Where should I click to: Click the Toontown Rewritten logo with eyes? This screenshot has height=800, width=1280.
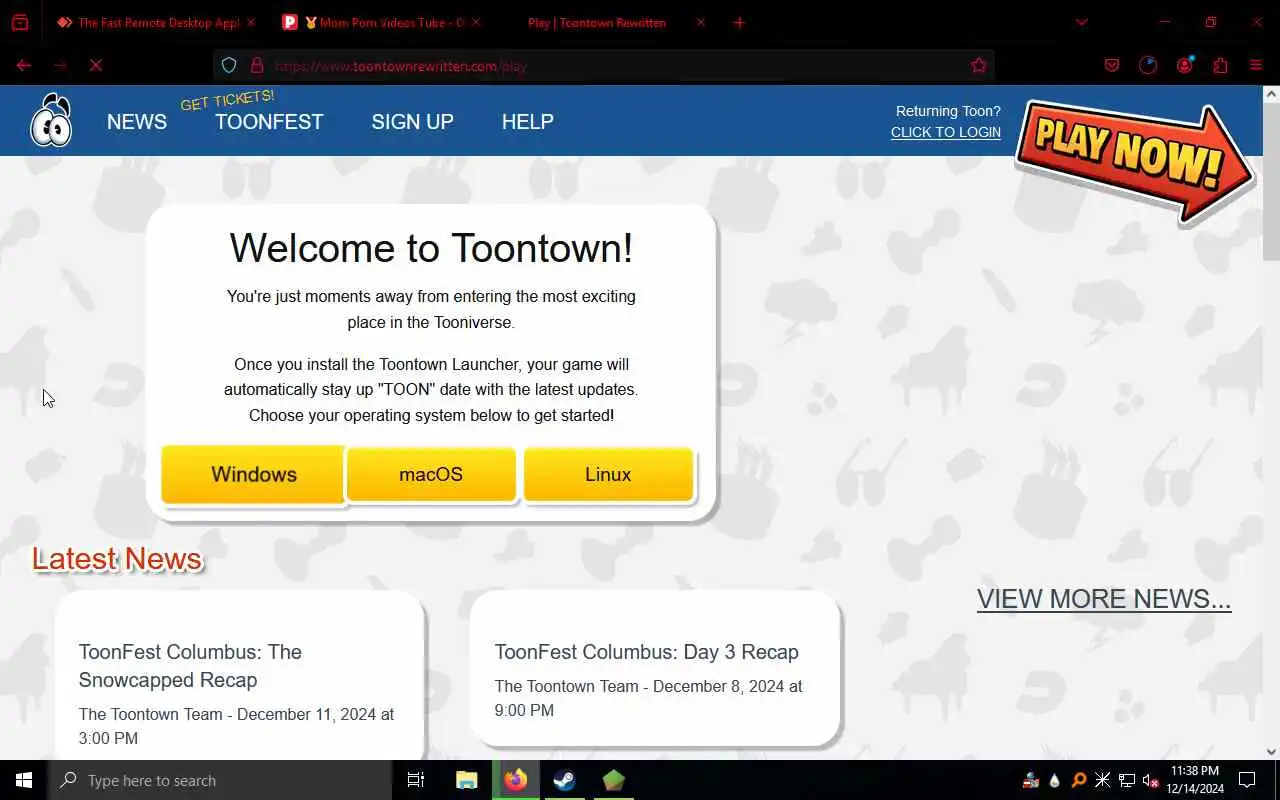(51, 120)
